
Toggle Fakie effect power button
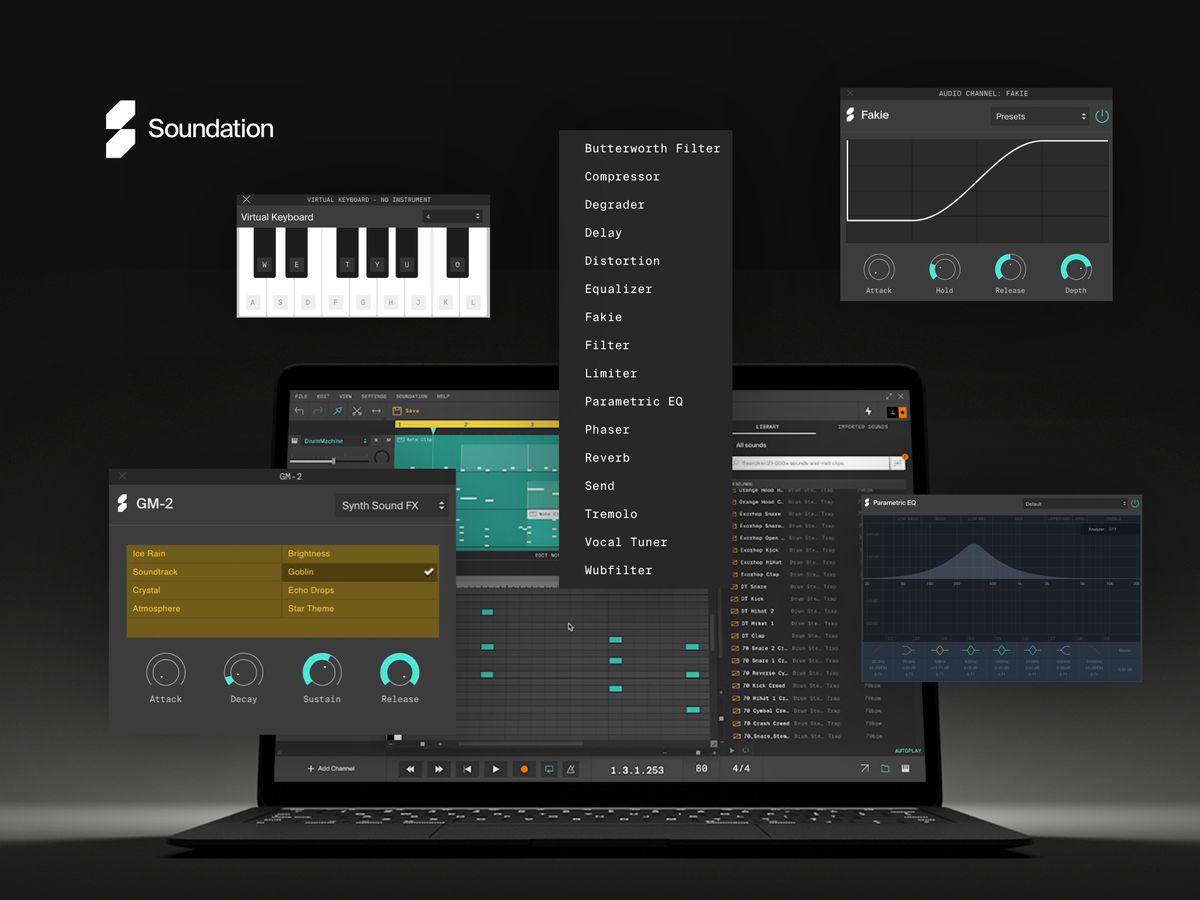point(1102,116)
